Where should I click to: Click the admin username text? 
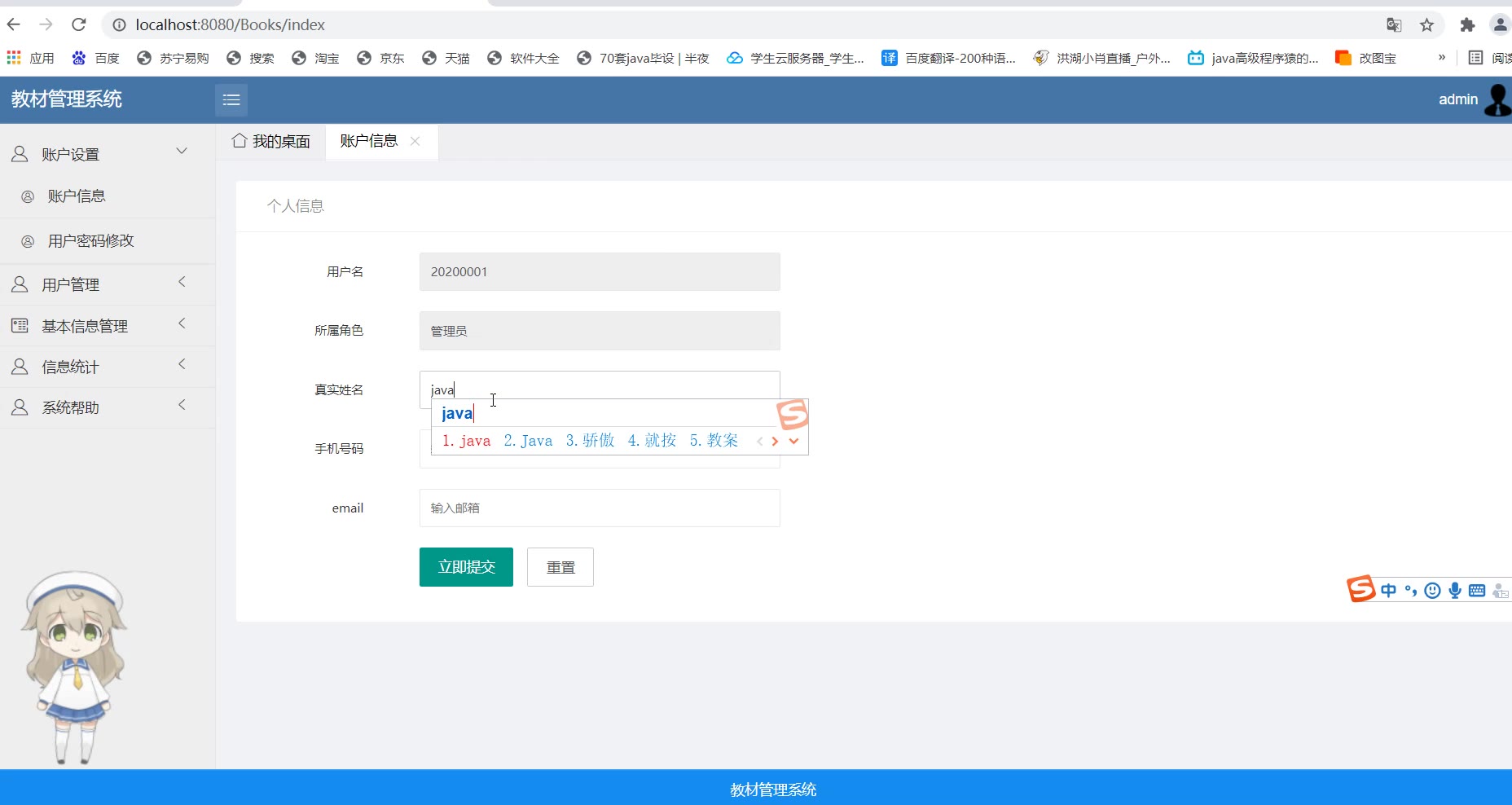tap(1457, 99)
